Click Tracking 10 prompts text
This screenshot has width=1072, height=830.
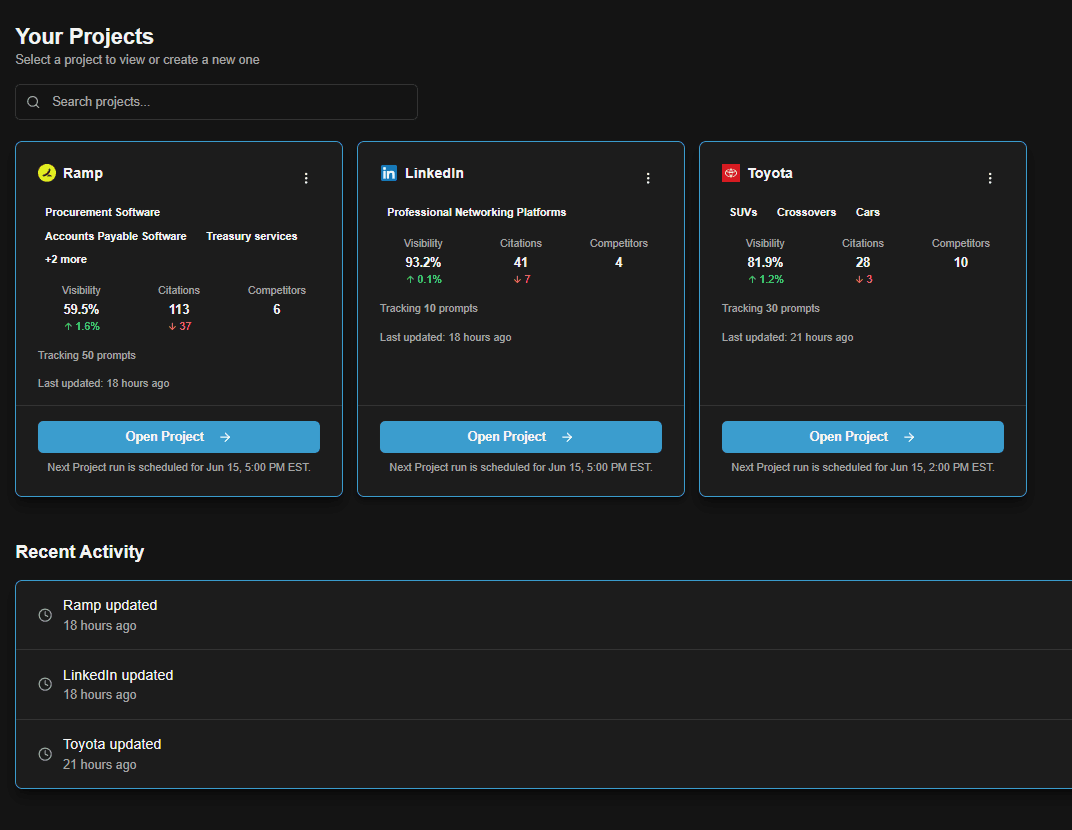click(429, 308)
